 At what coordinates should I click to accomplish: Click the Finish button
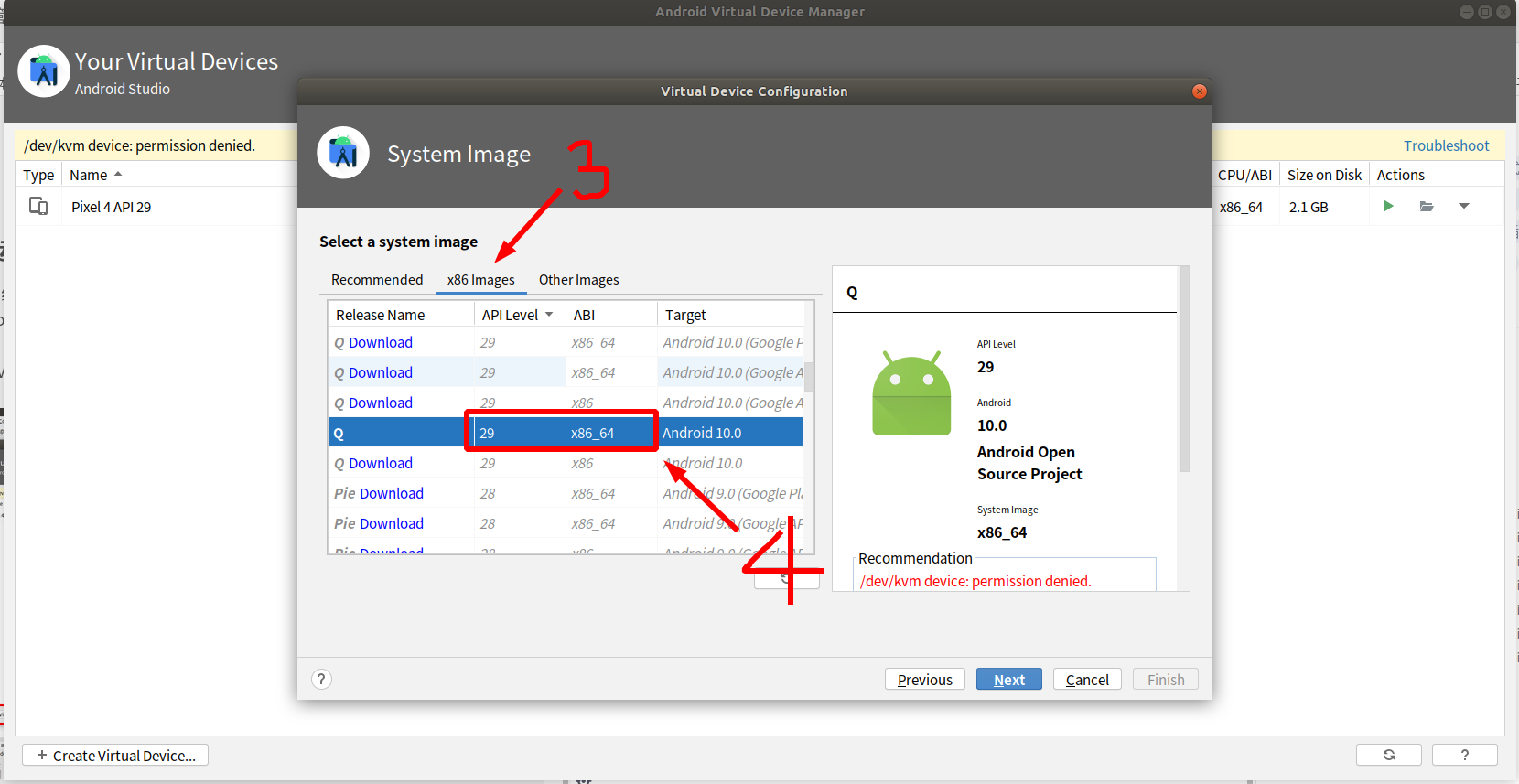click(x=1166, y=680)
